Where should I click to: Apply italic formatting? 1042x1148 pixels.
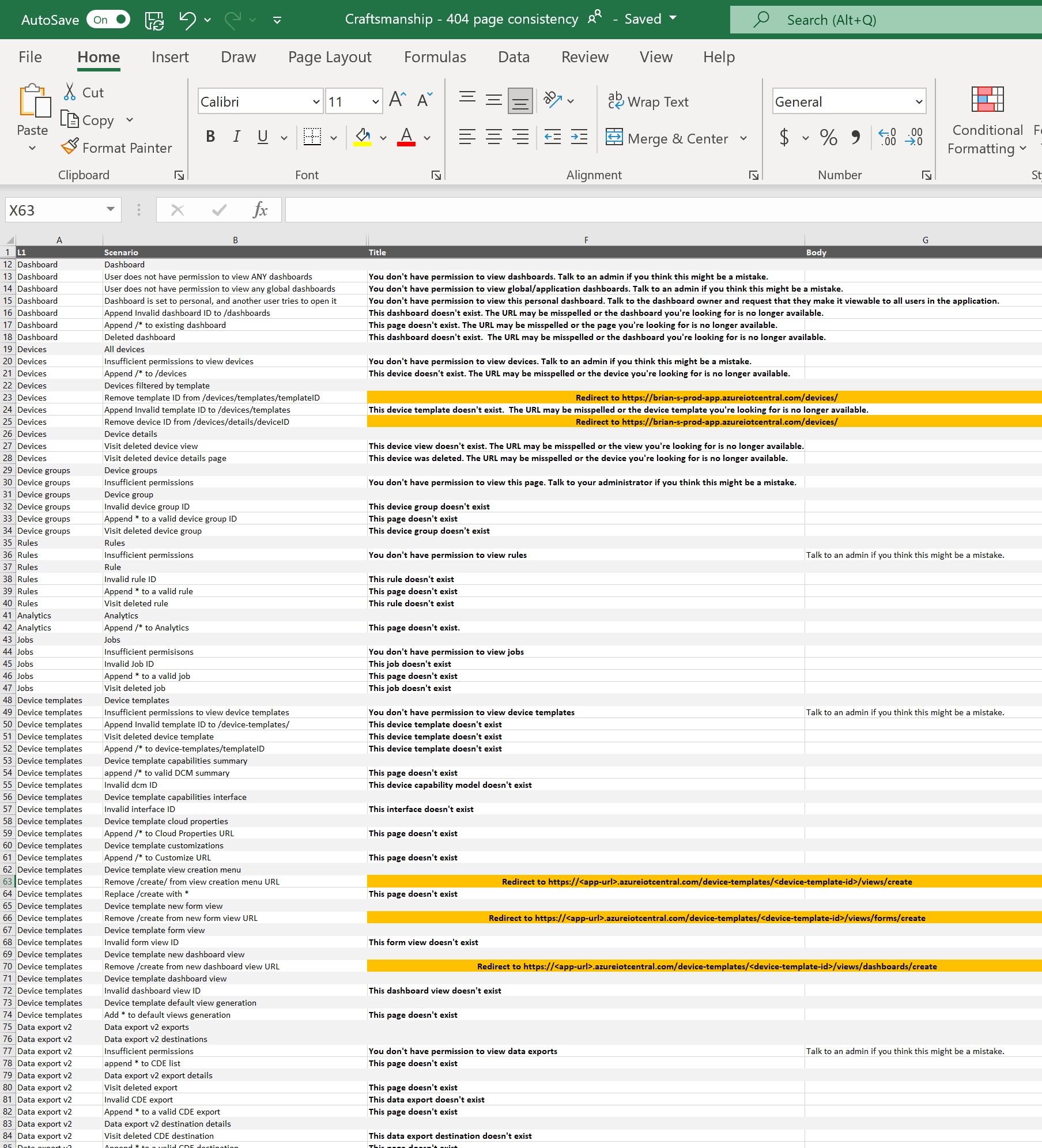click(x=236, y=137)
